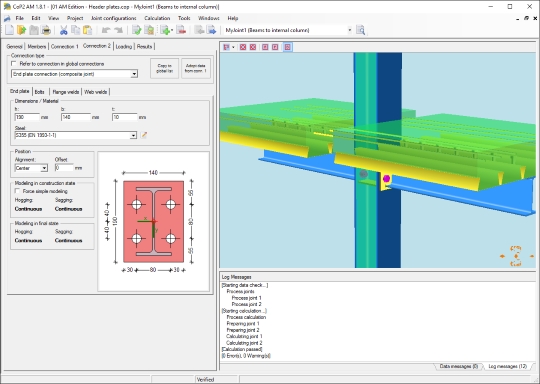Click the Print toolbar icon
Viewport: 540px width, 384px height.
pos(46,30)
